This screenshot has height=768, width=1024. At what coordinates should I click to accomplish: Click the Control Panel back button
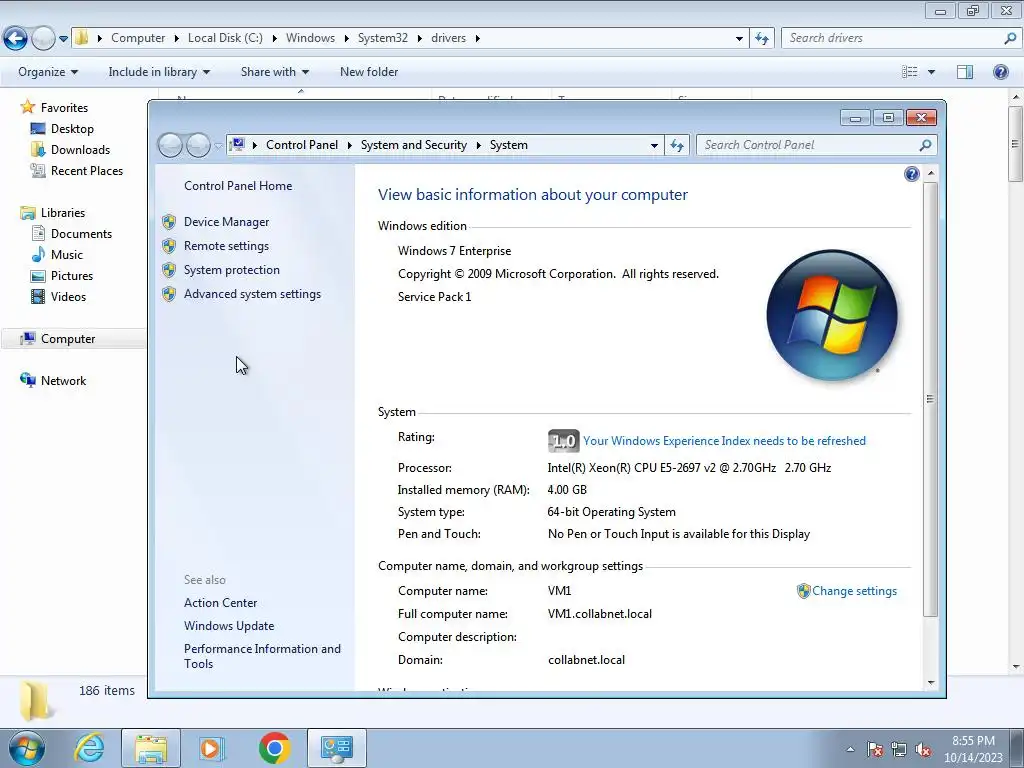[170, 145]
